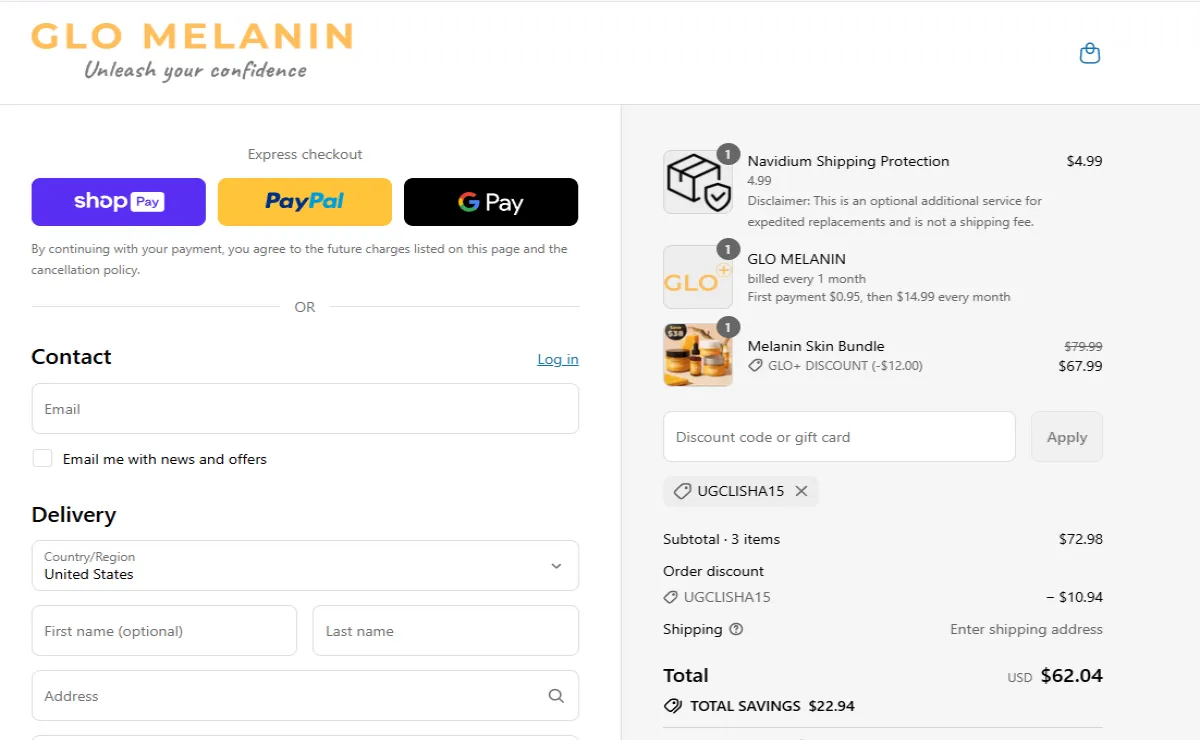Pay with Shop Pay
This screenshot has width=1200, height=740.
(118, 201)
